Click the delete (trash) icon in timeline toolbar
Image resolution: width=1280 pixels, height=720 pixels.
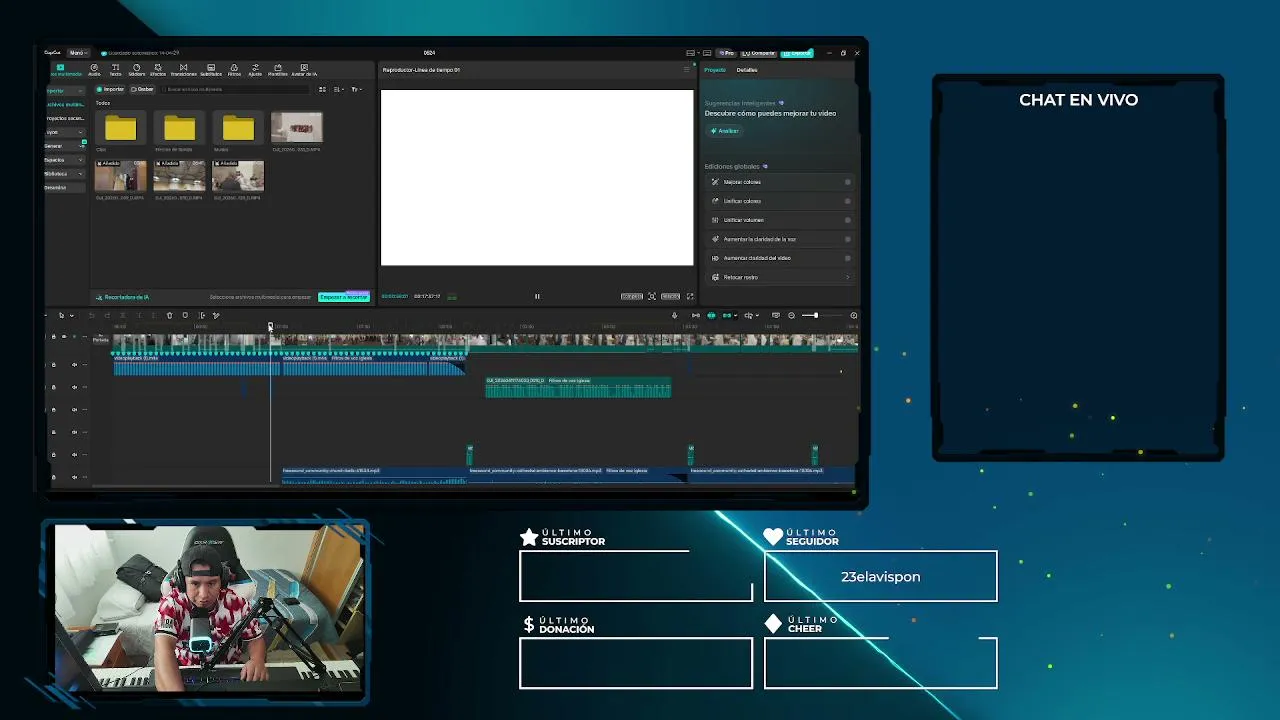[x=169, y=315]
